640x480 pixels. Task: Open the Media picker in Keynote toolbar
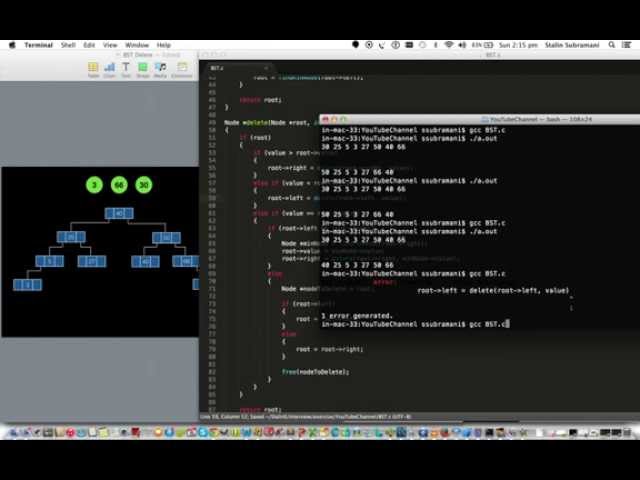click(160, 68)
